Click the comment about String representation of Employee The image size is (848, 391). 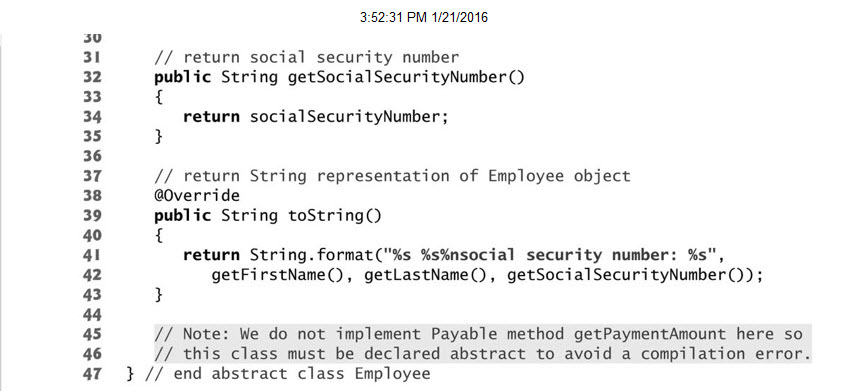[392, 176]
